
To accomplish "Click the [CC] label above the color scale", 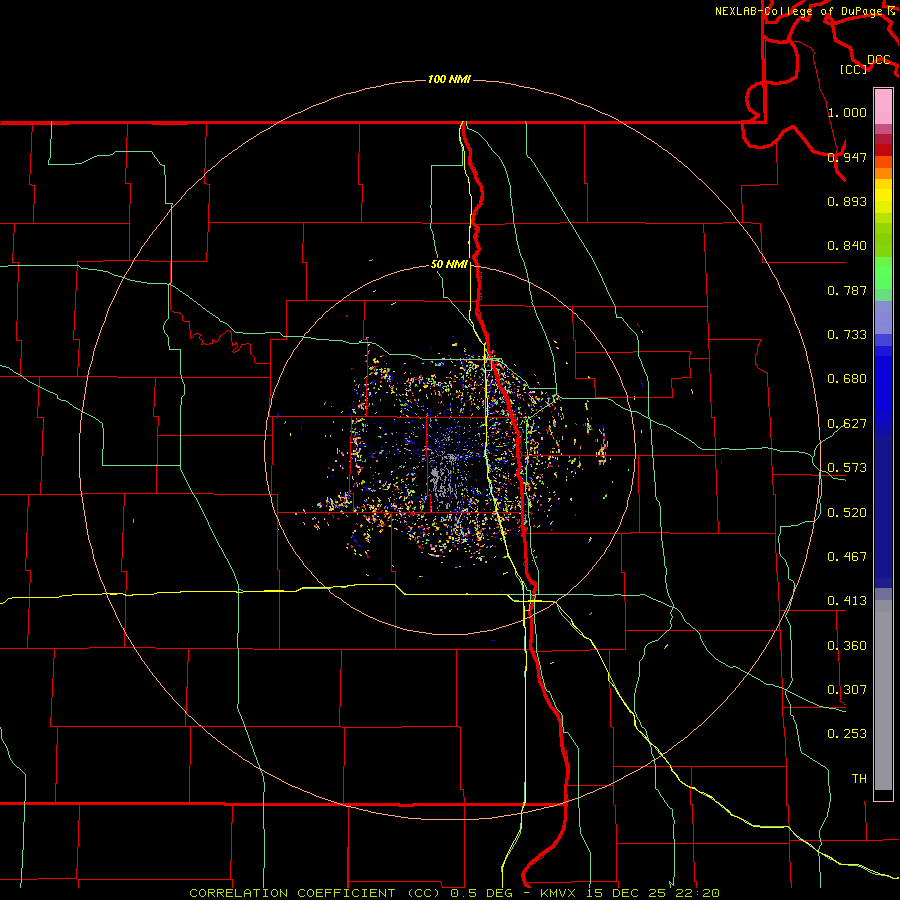I will (854, 69).
